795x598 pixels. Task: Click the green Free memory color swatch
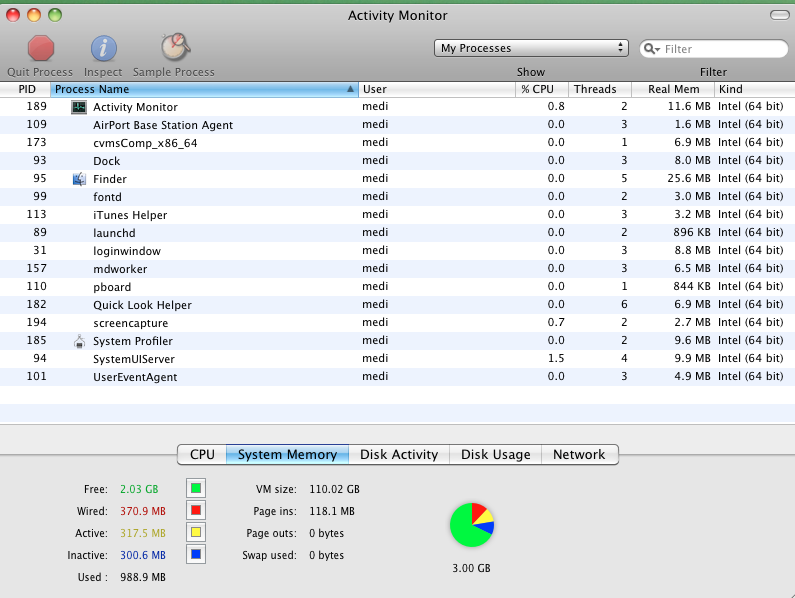(x=196, y=488)
